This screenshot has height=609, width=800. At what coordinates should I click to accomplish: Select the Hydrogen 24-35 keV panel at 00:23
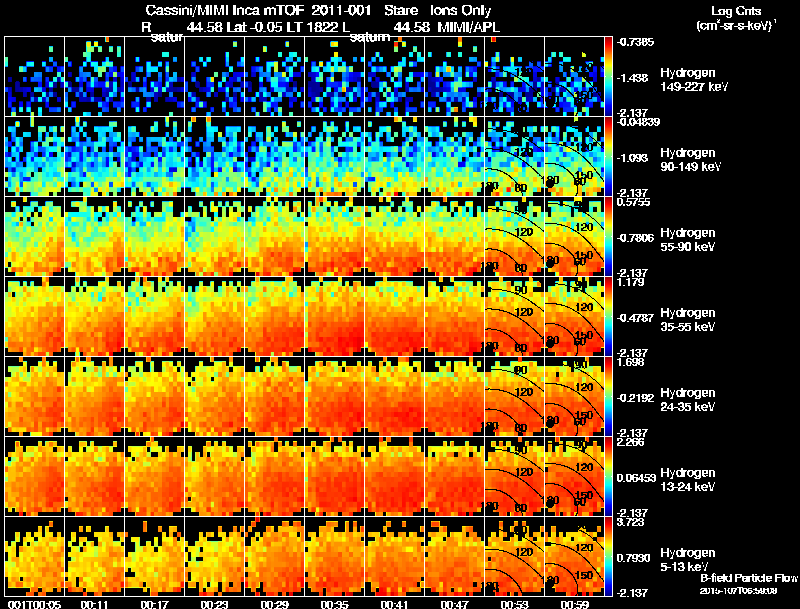[214, 397]
